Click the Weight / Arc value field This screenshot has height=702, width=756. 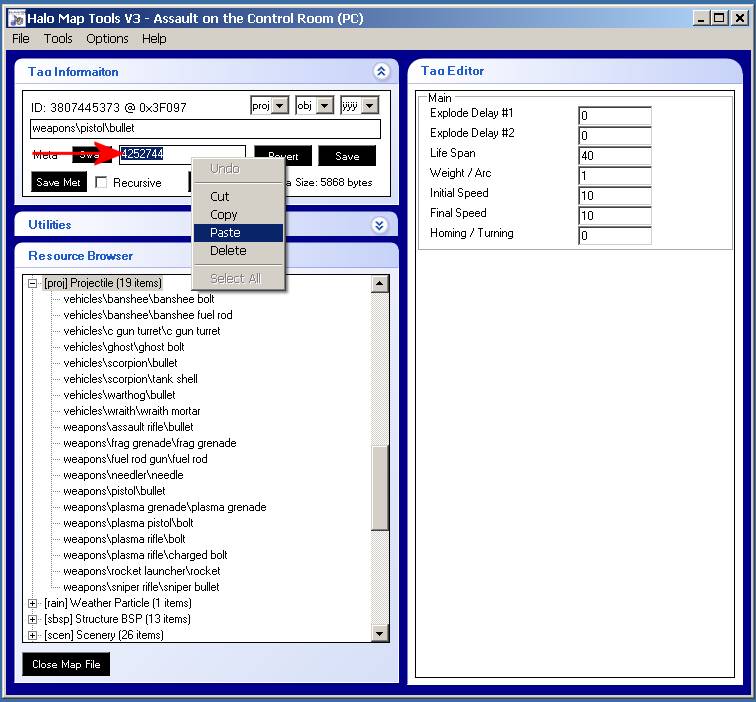(x=615, y=176)
